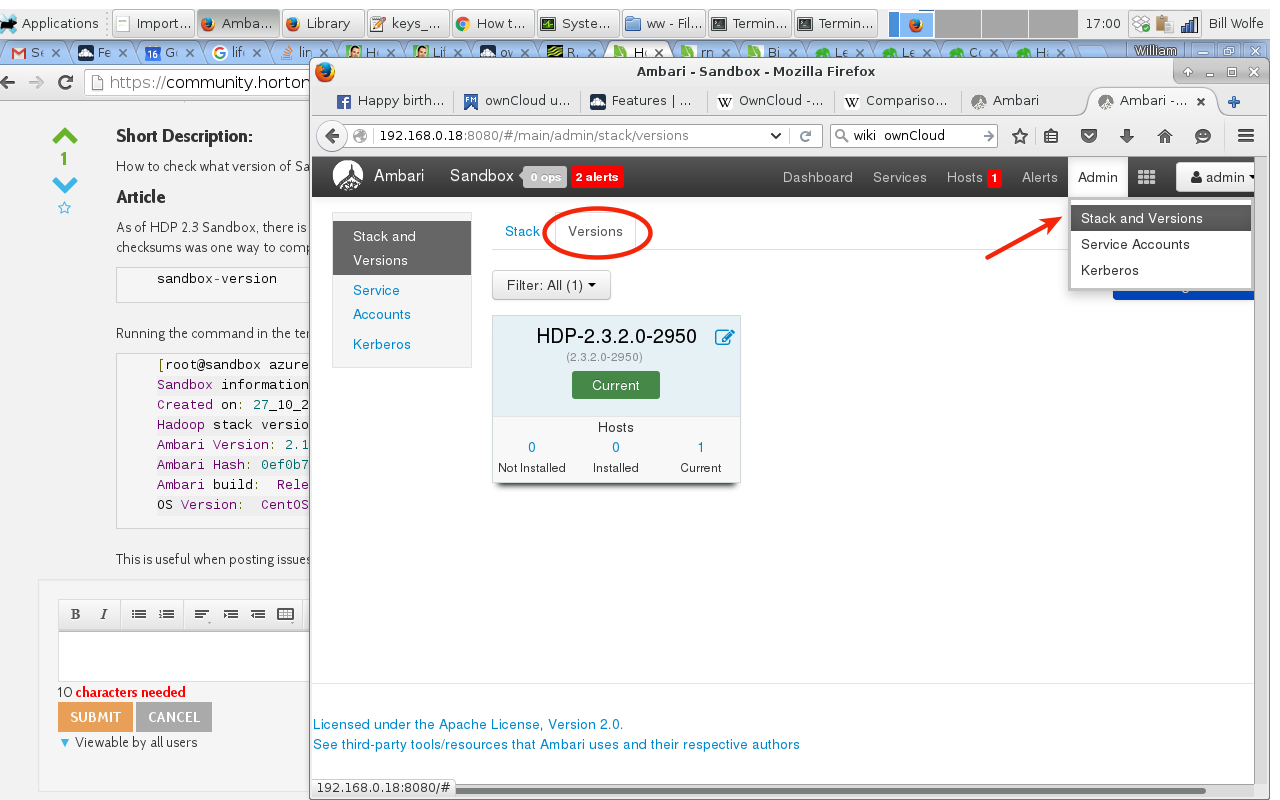Open the reading list clipboard icon

[x=1051, y=135]
